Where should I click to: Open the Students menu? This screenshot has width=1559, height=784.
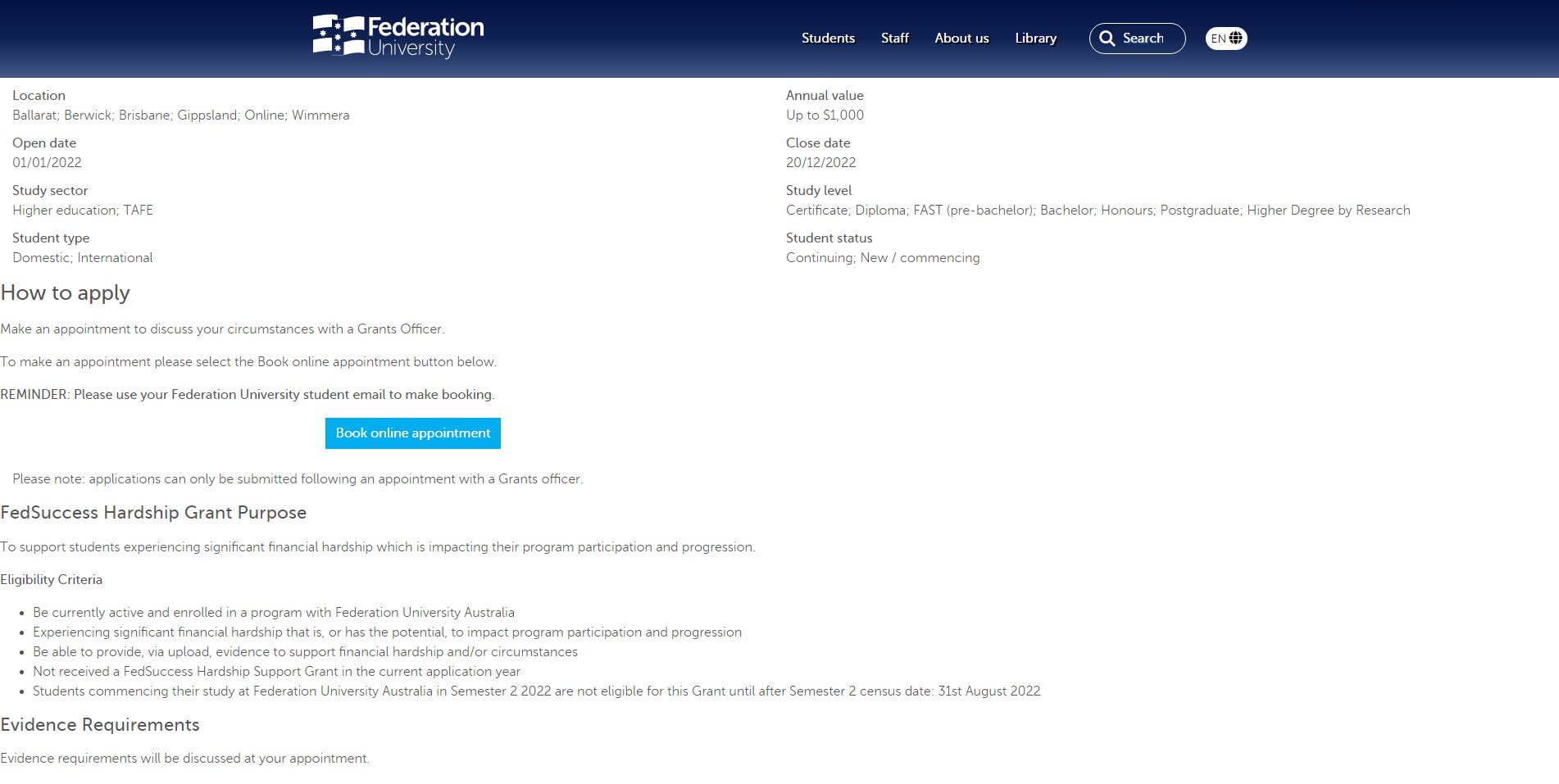[828, 39]
